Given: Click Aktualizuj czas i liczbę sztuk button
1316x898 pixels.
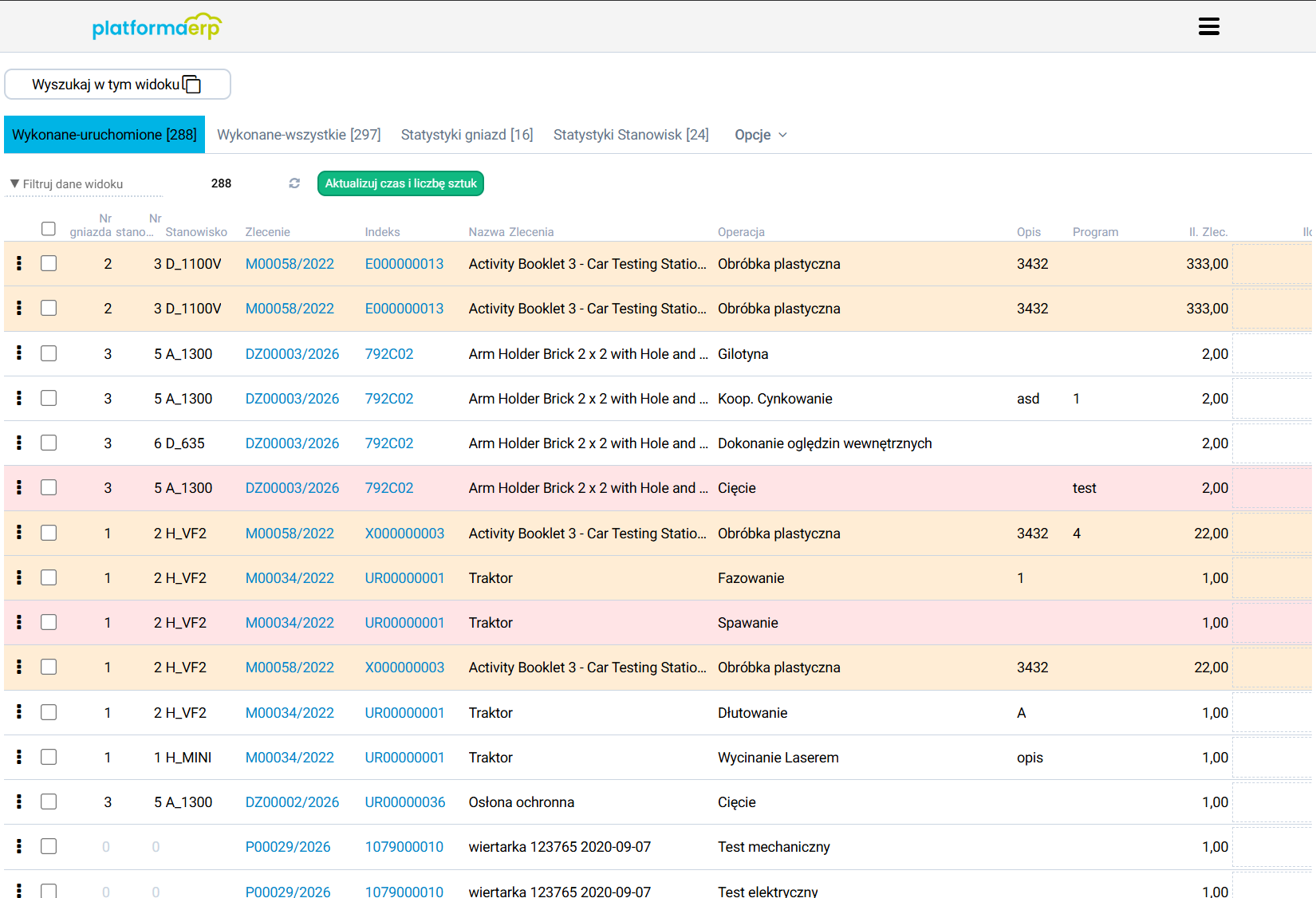Looking at the screenshot, I should [x=400, y=183].
